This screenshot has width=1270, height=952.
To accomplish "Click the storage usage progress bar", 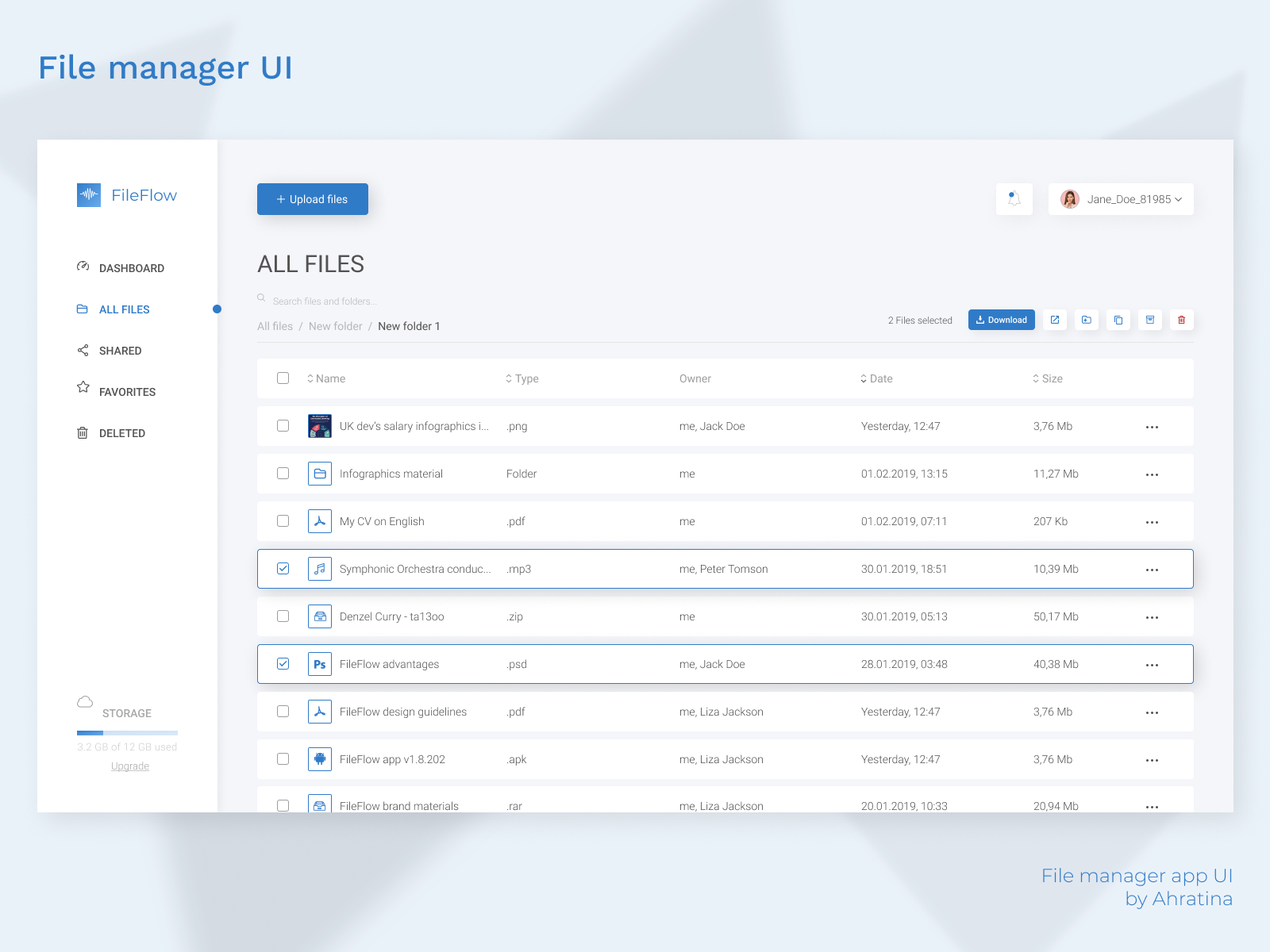I will (127, 732).
